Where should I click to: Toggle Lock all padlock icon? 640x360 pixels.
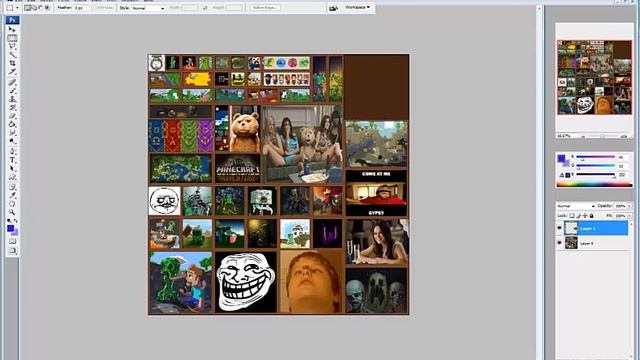(591, 216)
